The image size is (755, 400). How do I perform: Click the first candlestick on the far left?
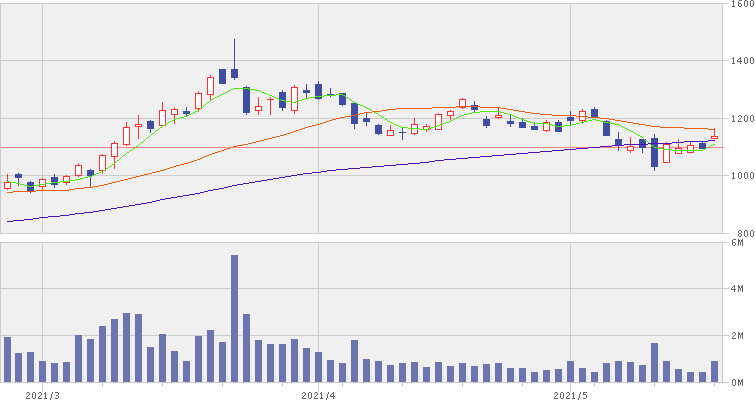pos(8,185)
